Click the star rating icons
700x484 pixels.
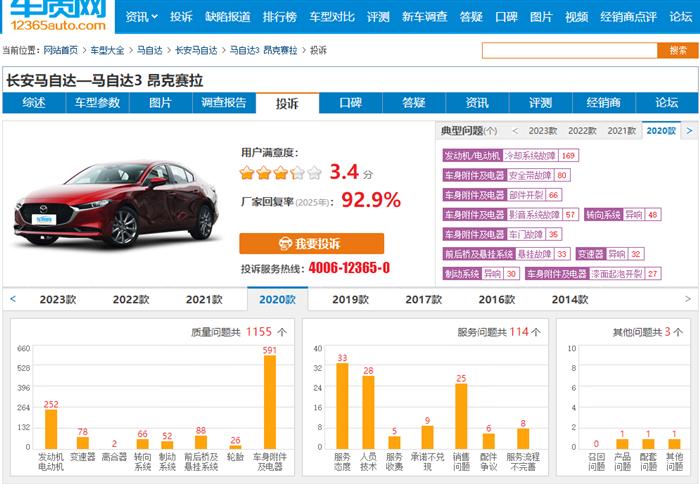tap(280, 172)
